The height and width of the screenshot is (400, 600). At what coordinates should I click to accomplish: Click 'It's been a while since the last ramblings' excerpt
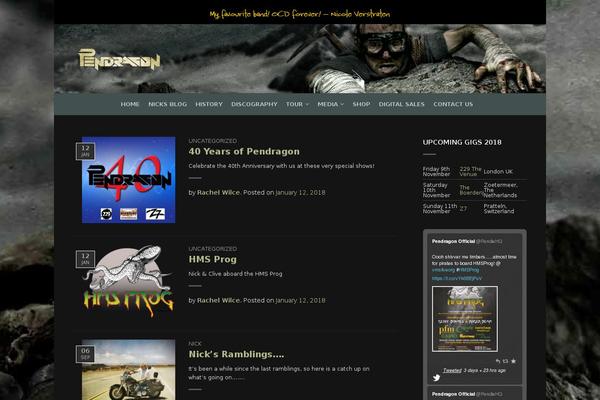[x=279, y=373]
